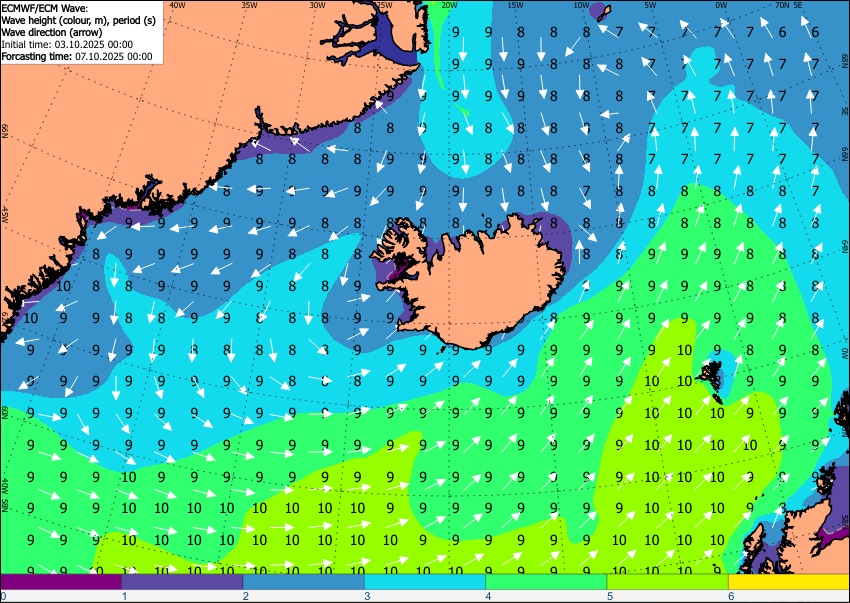This screenshot has width=850, height=603.
Task: Click the '35W' longitude label at top
Action: click(249, 5)
